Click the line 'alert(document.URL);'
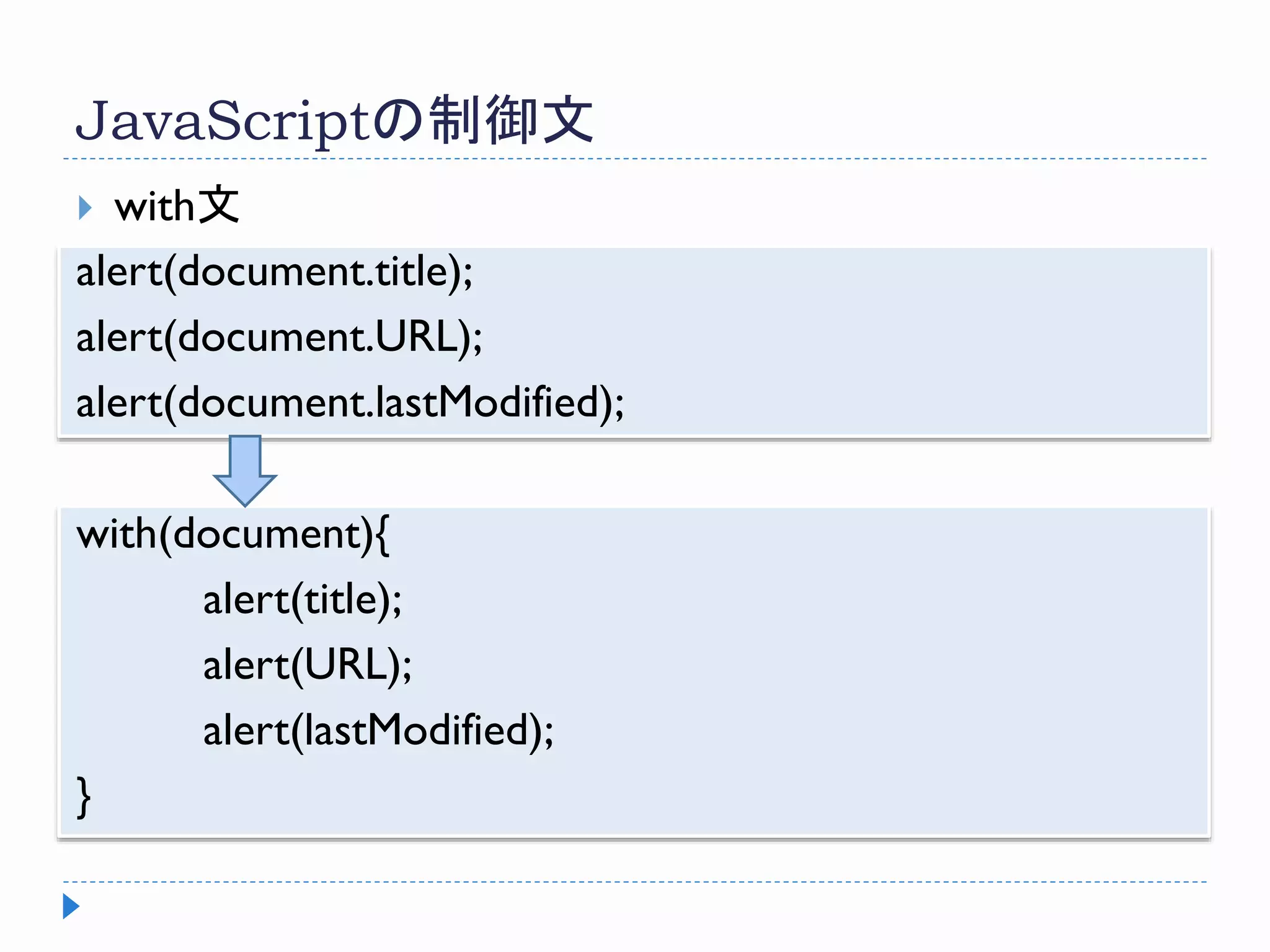This screenshot has width=1270, height=952. point(278,338)
